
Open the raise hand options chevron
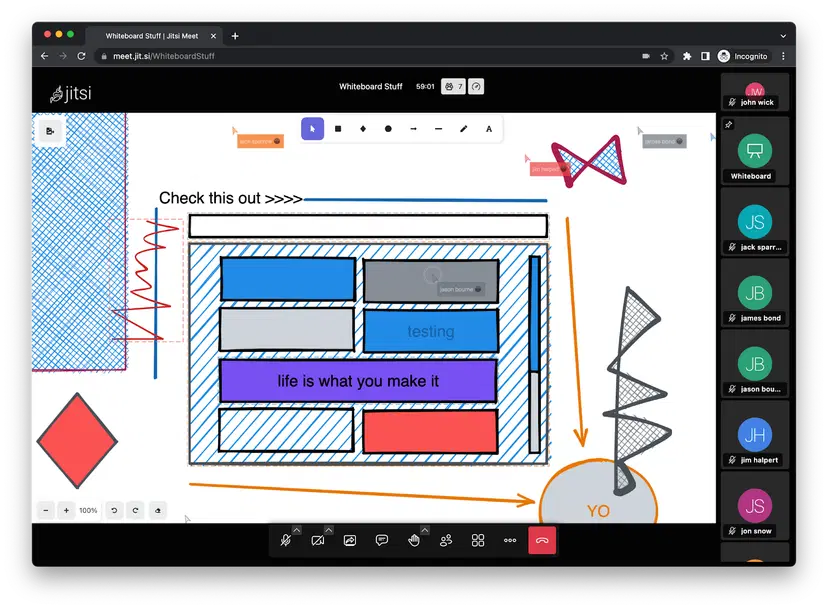point(424,528)
